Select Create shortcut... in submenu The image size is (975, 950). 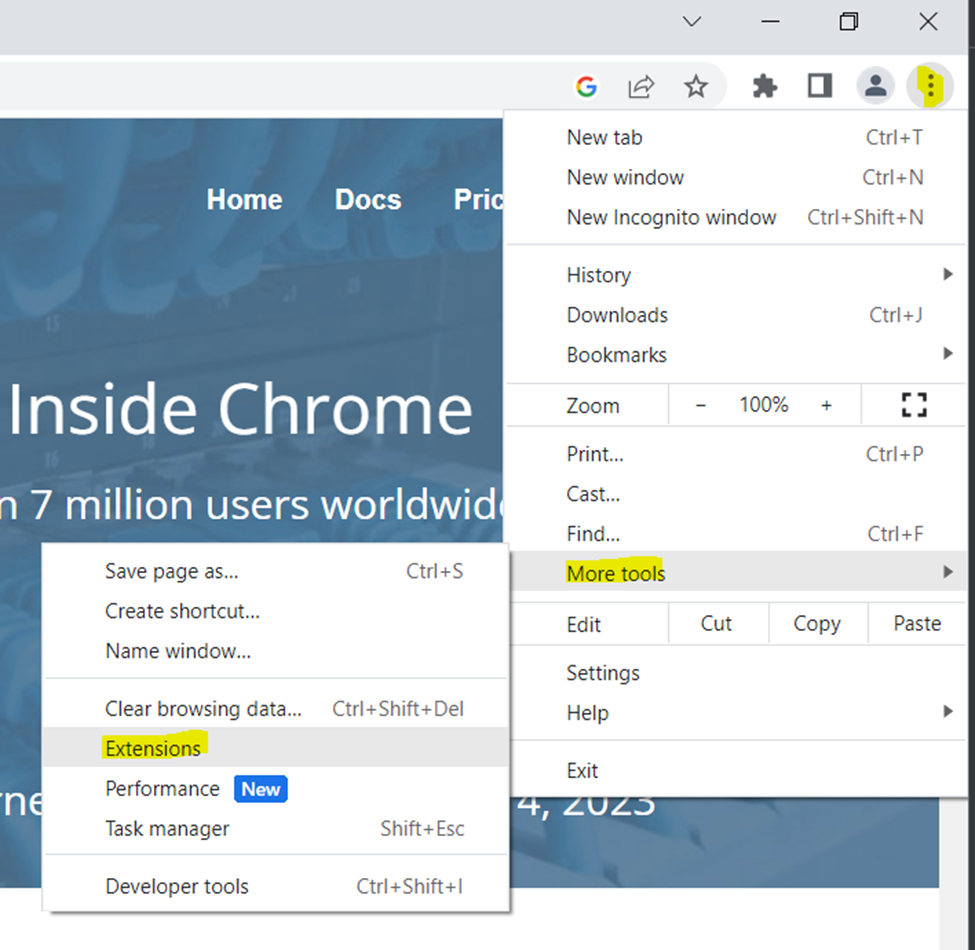[276, 611]
